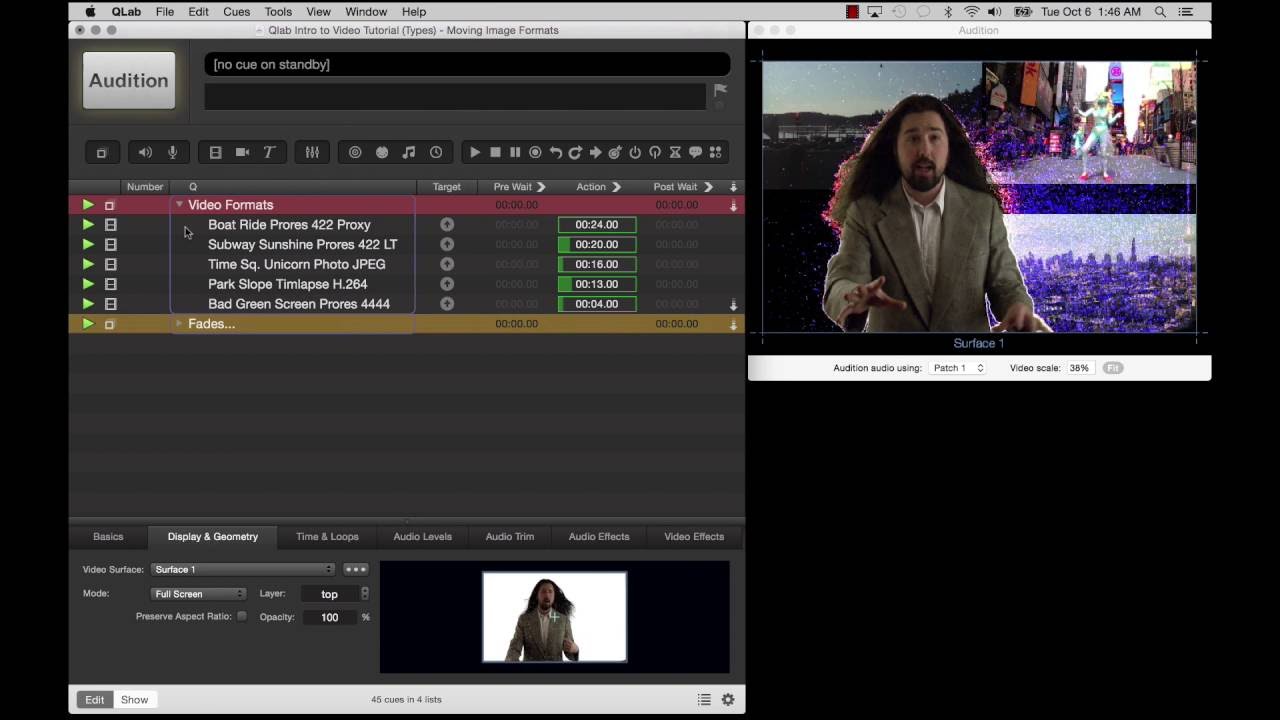Viewport: 1280px width, 720px height.
Task: Add a Devamp cue with loop-arrow icon
Action: pos(575,153)
